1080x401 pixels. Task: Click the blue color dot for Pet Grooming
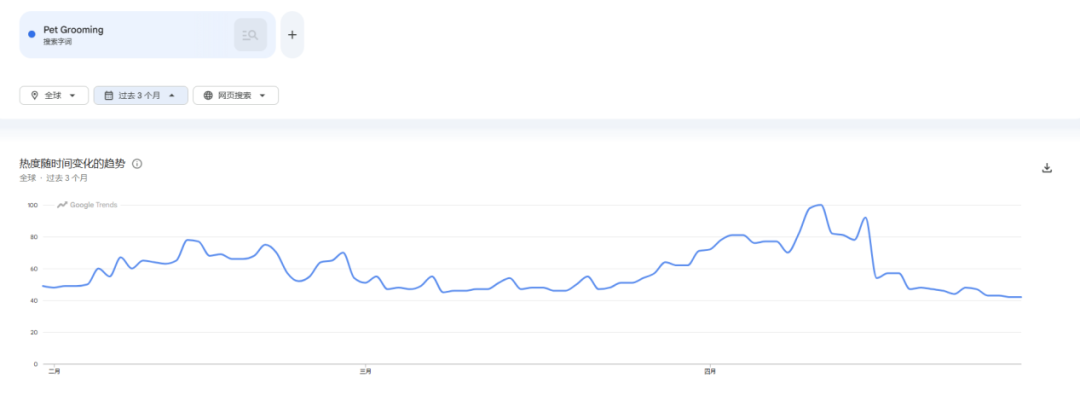(x=32, y=34)
